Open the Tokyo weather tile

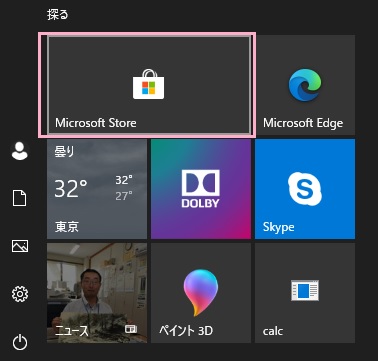point(97,189)
